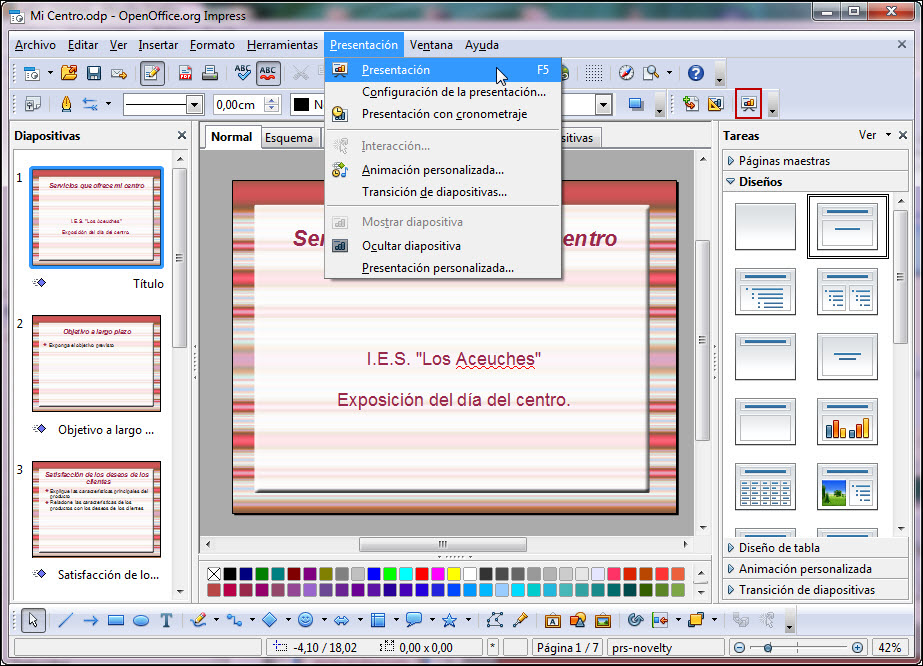Screen dimensions: 923x666
Task: Expand the Diseño de tabla section
Action: [x=815, y=548]
